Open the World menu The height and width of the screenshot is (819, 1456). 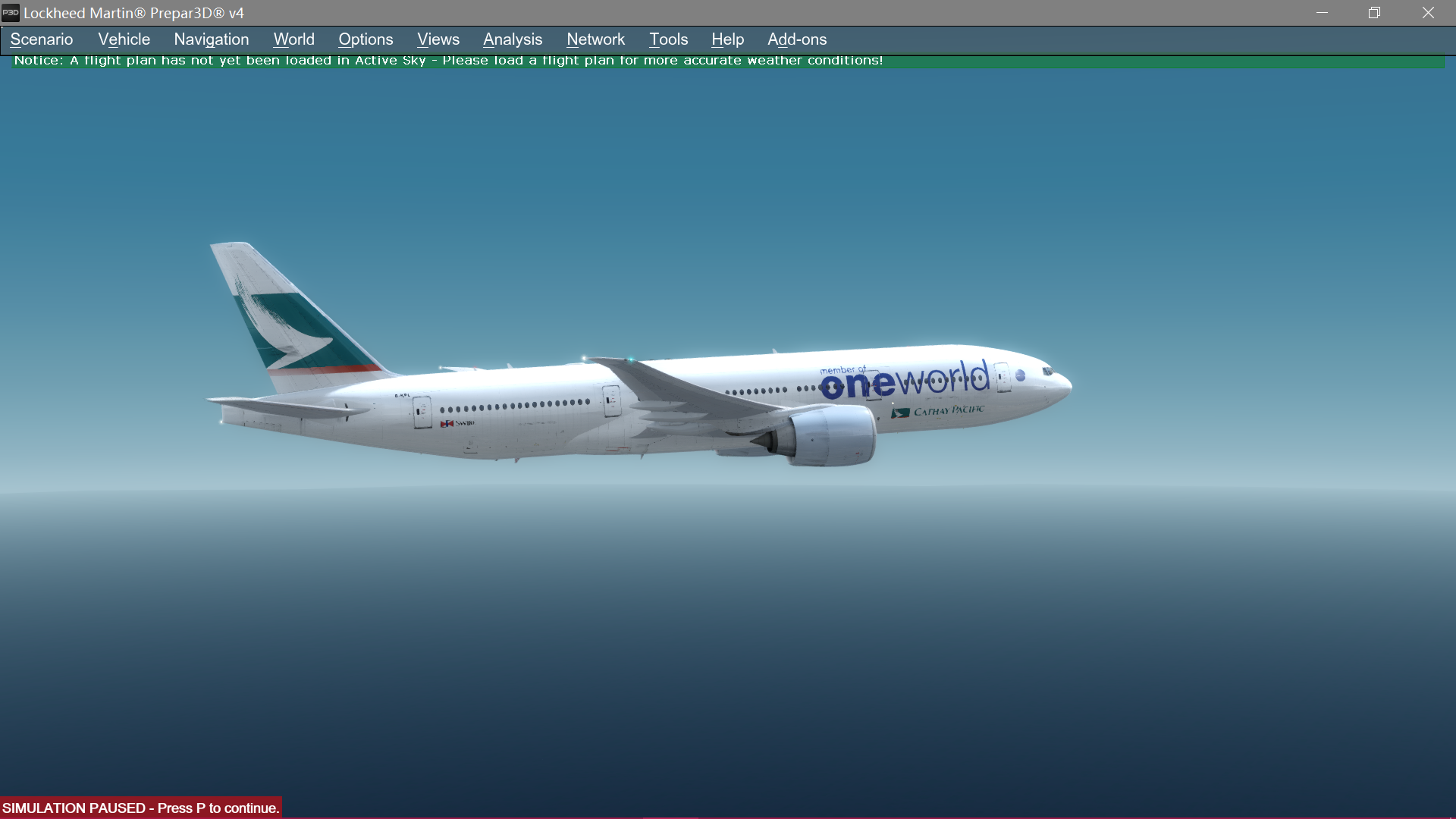[293, 39]
